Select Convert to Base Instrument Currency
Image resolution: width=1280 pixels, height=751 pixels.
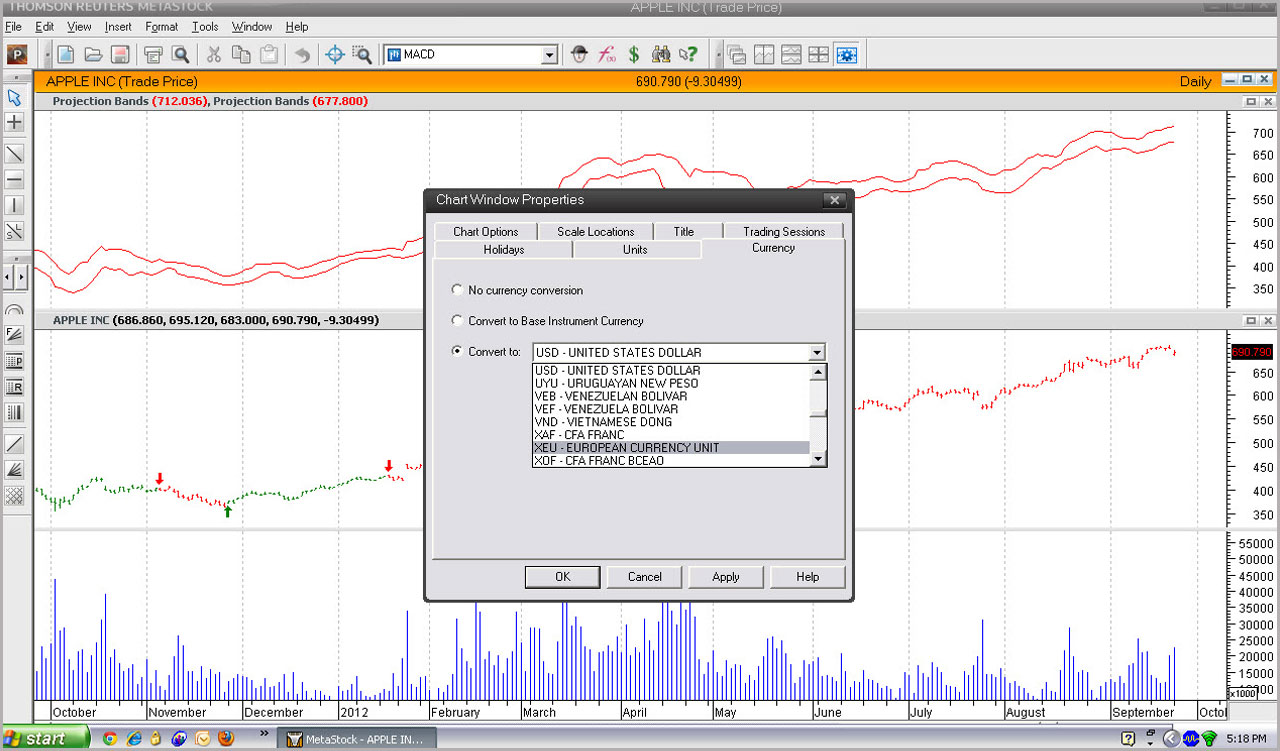click(x=458, y=321)
